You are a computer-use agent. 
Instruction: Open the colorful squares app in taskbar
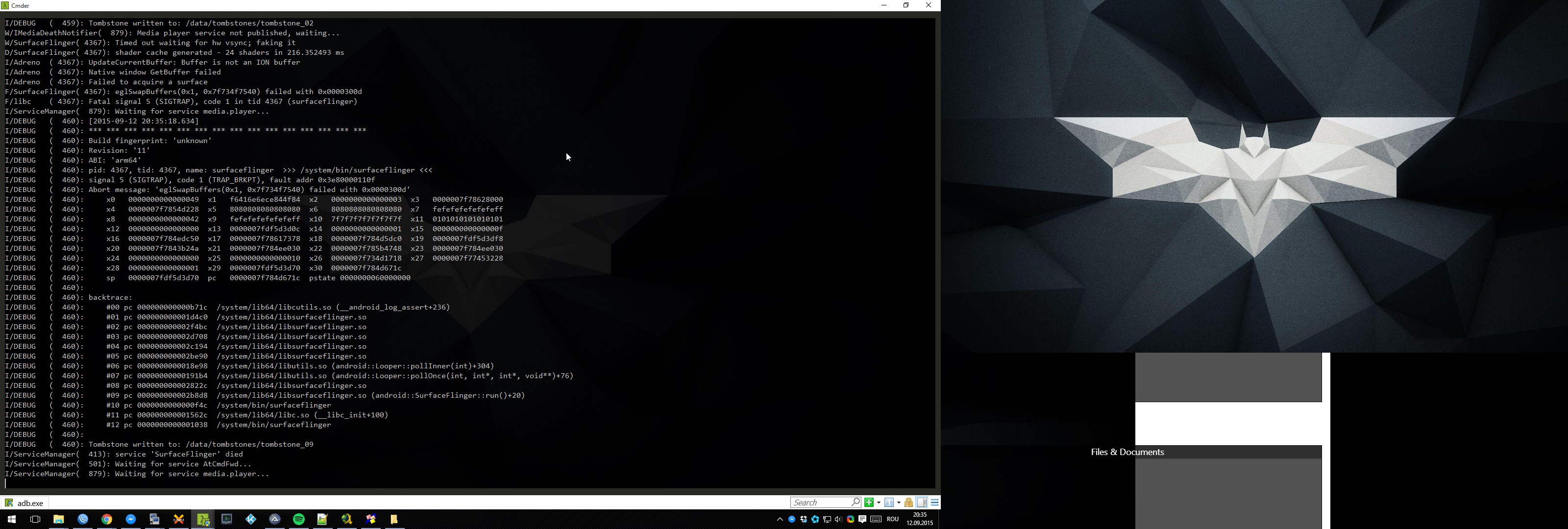tap(371, 519)
